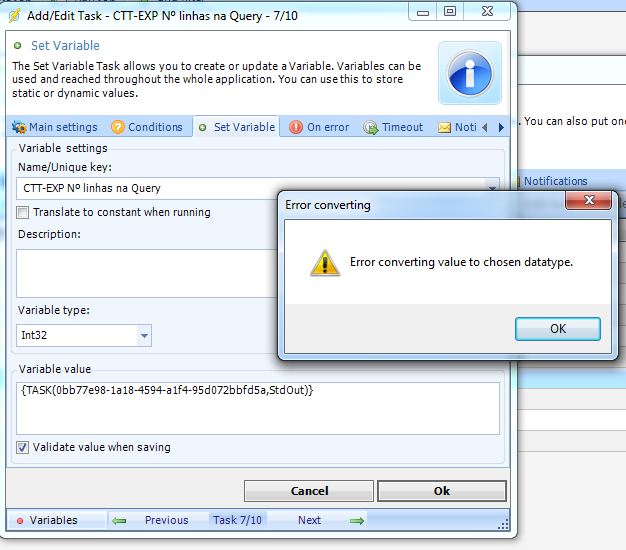Click the blue information icon
This screenshot has height=550, width=626.
[469, 72]
